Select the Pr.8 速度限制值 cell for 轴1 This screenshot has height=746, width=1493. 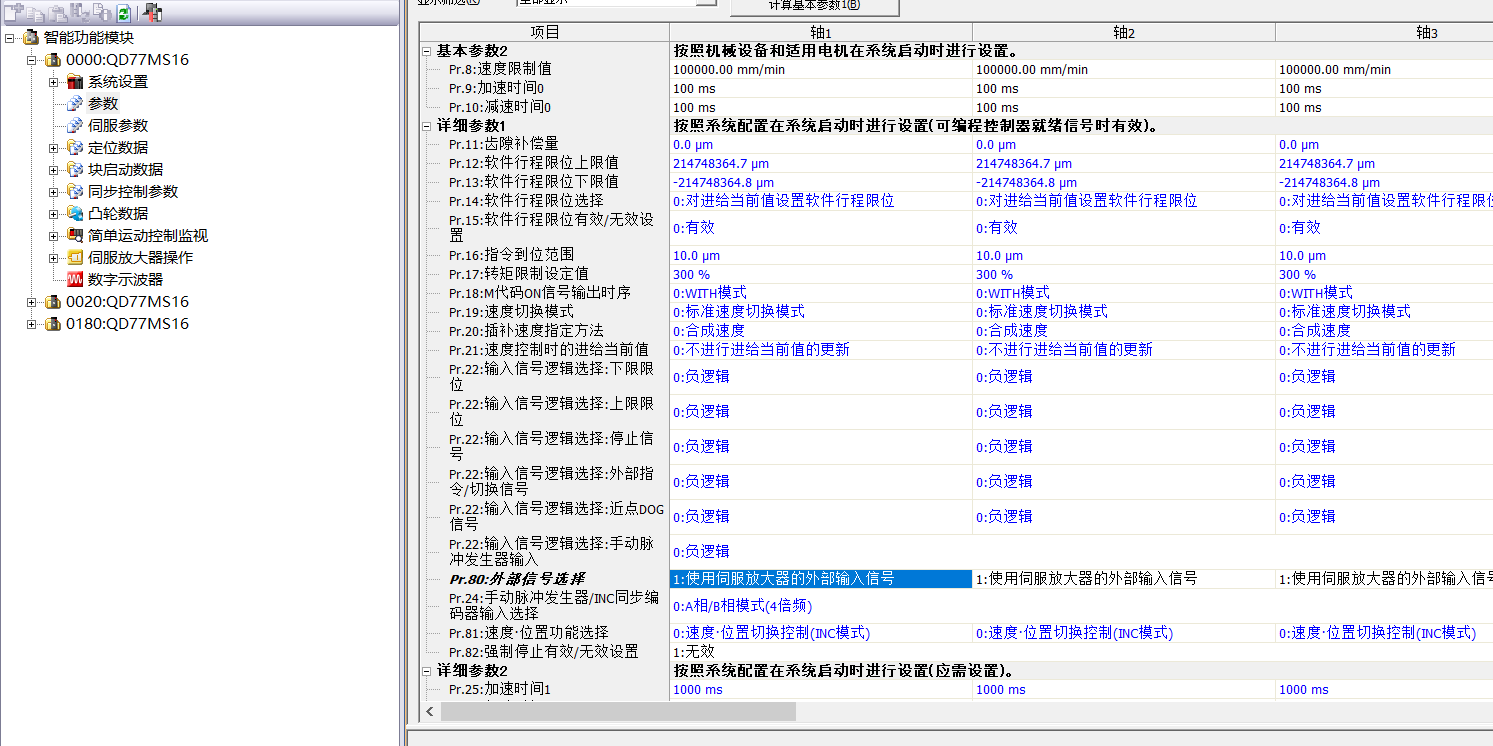click(820, 70)
